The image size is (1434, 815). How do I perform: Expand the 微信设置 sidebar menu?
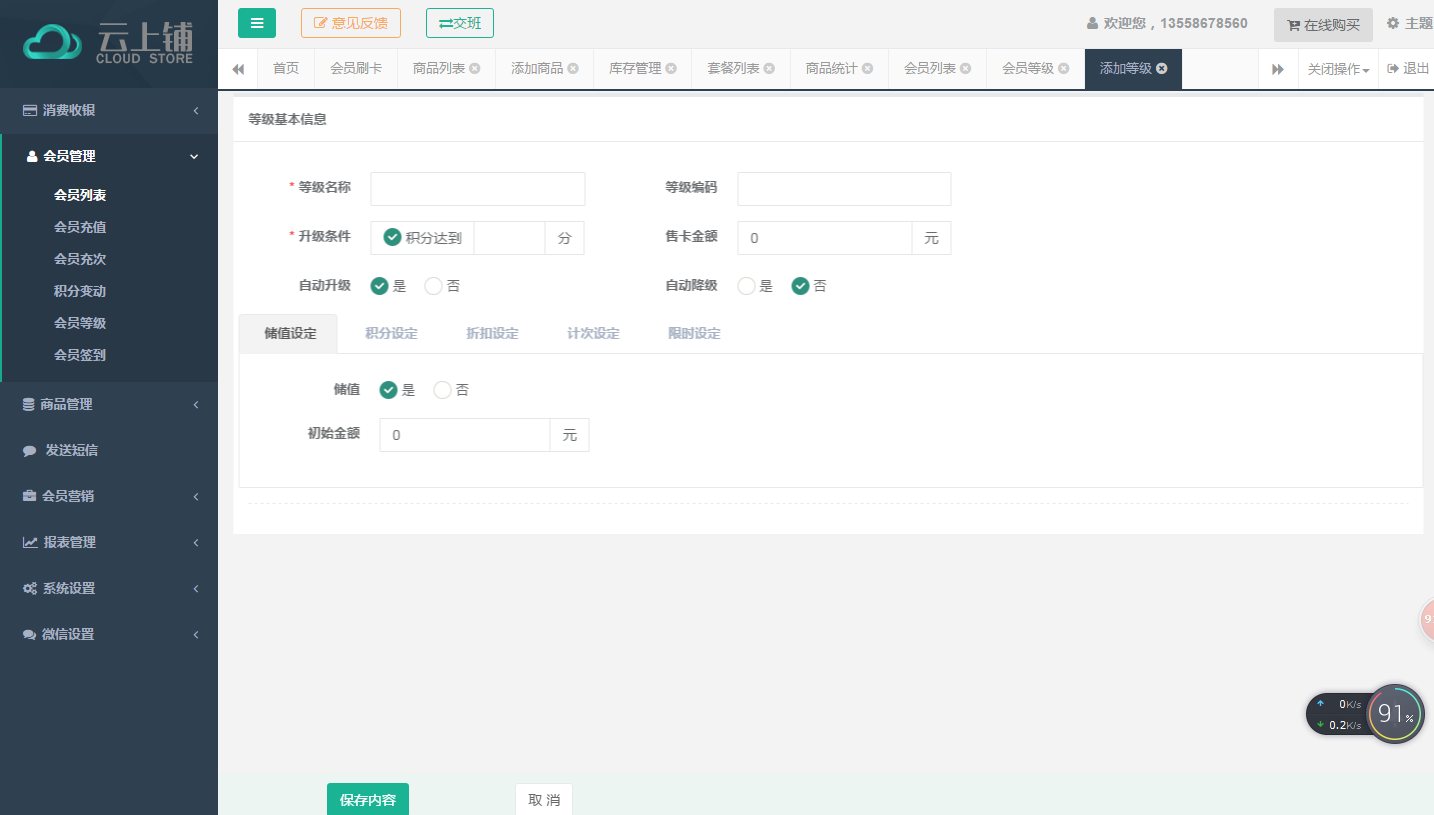click(109, 634)
